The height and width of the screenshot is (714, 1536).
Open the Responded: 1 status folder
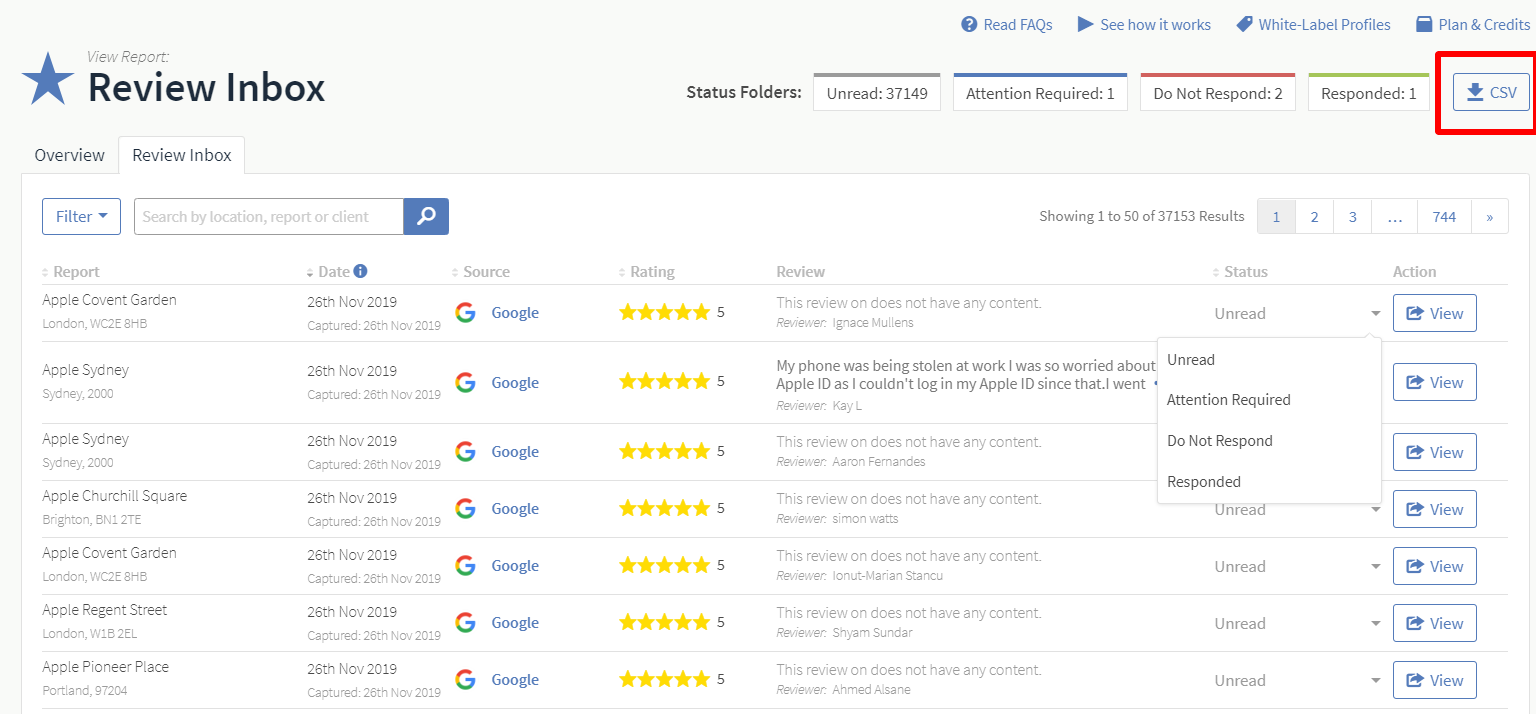tap(1369, 93)
